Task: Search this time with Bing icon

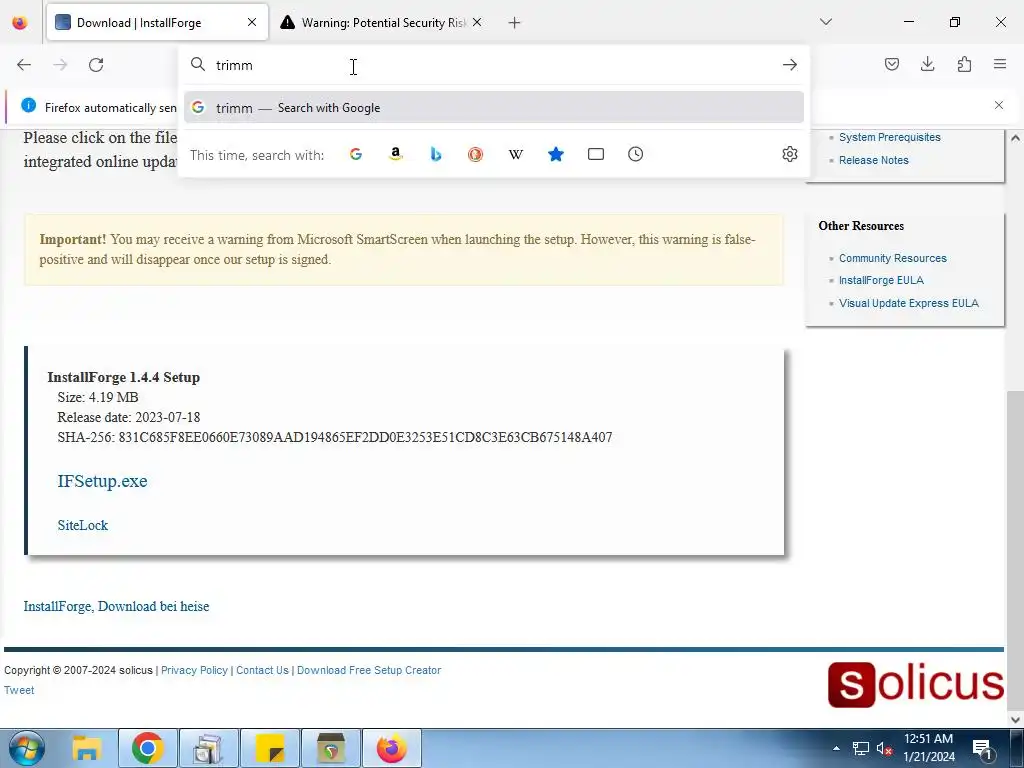Action: point(436,154)
